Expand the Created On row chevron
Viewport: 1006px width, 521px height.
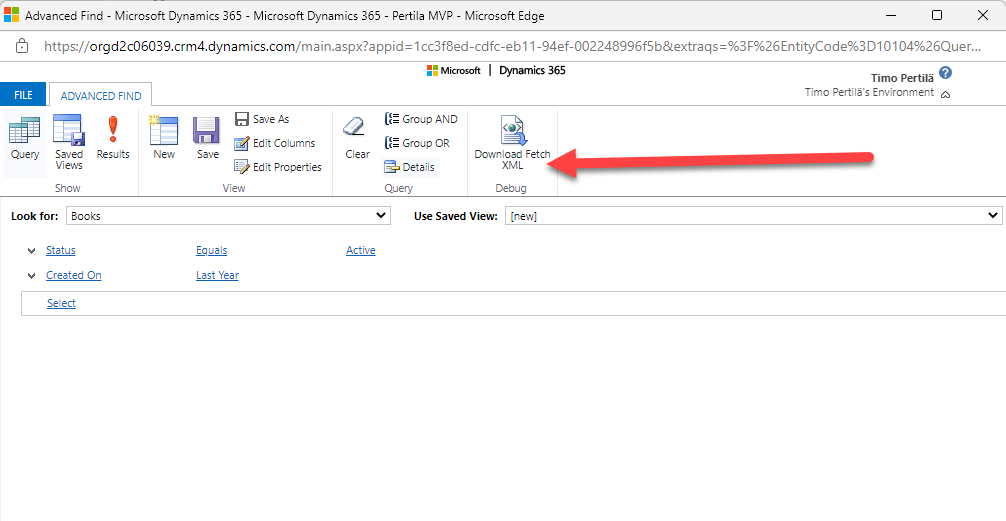point(32,275)
